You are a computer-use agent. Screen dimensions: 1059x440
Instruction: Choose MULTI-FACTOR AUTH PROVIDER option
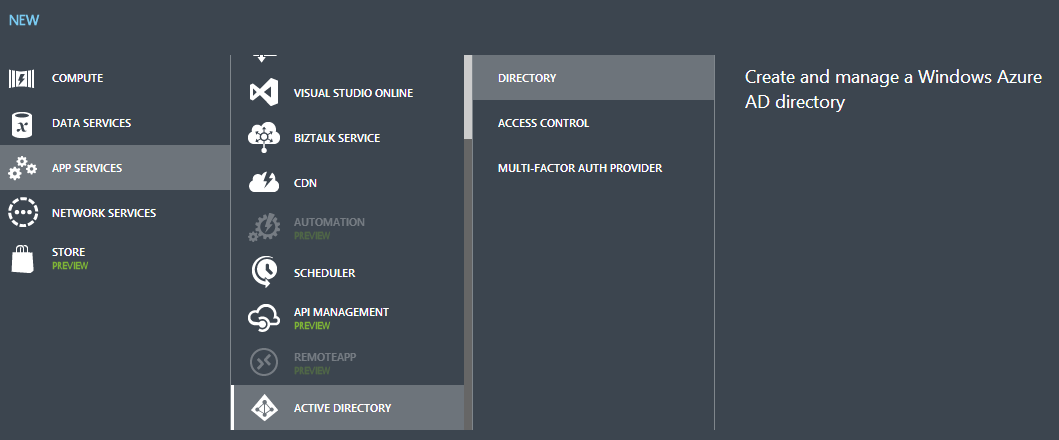tap(594, 168)
